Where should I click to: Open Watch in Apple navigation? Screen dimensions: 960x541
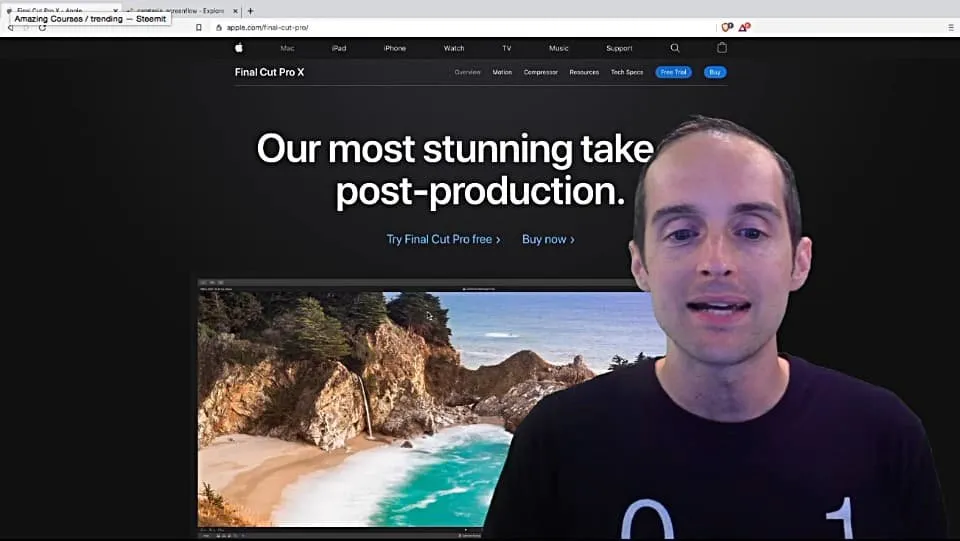click(454, 48)
